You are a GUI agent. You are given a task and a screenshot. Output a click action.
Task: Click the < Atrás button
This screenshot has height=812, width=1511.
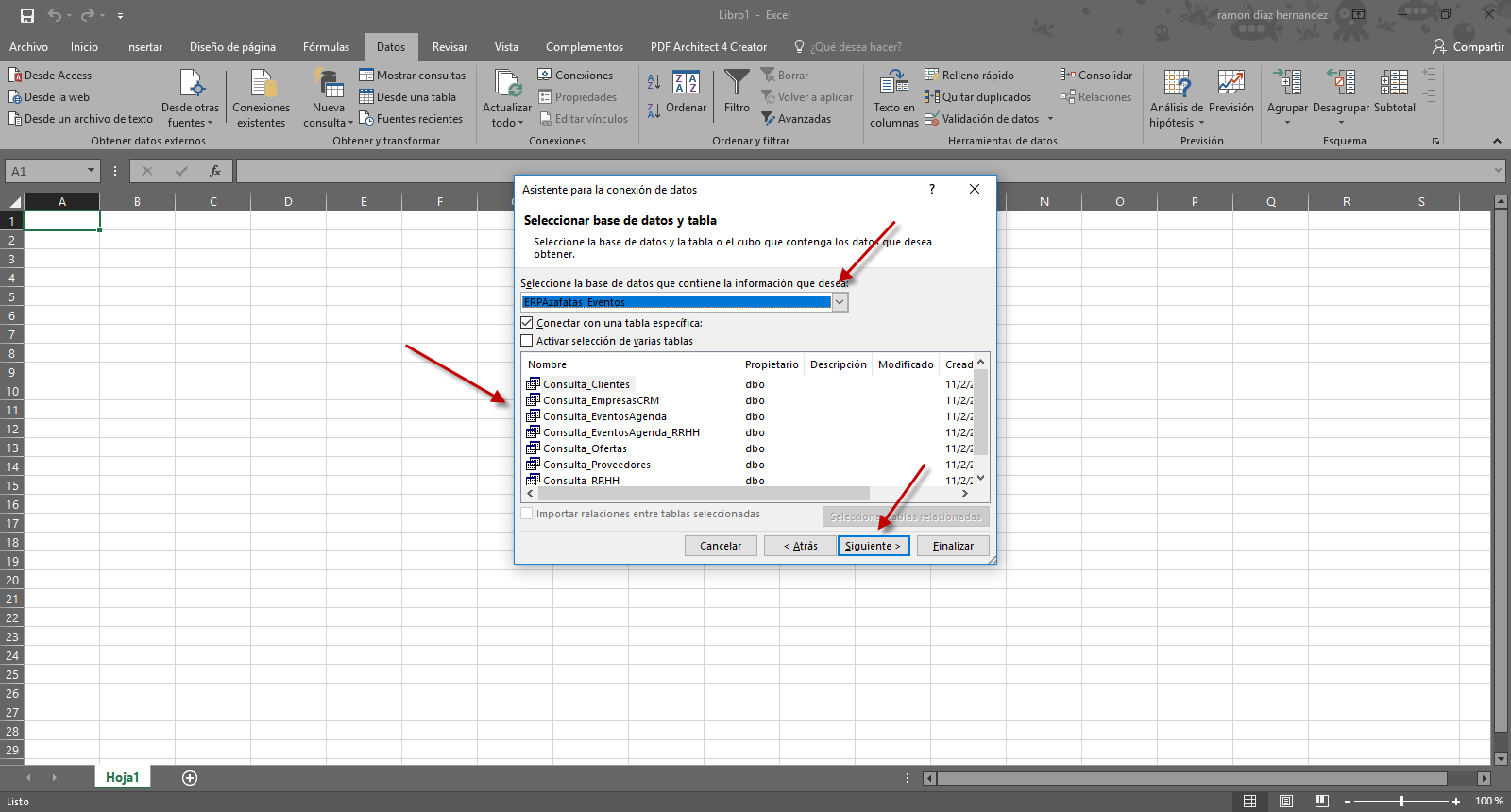[x=800, y=546]
